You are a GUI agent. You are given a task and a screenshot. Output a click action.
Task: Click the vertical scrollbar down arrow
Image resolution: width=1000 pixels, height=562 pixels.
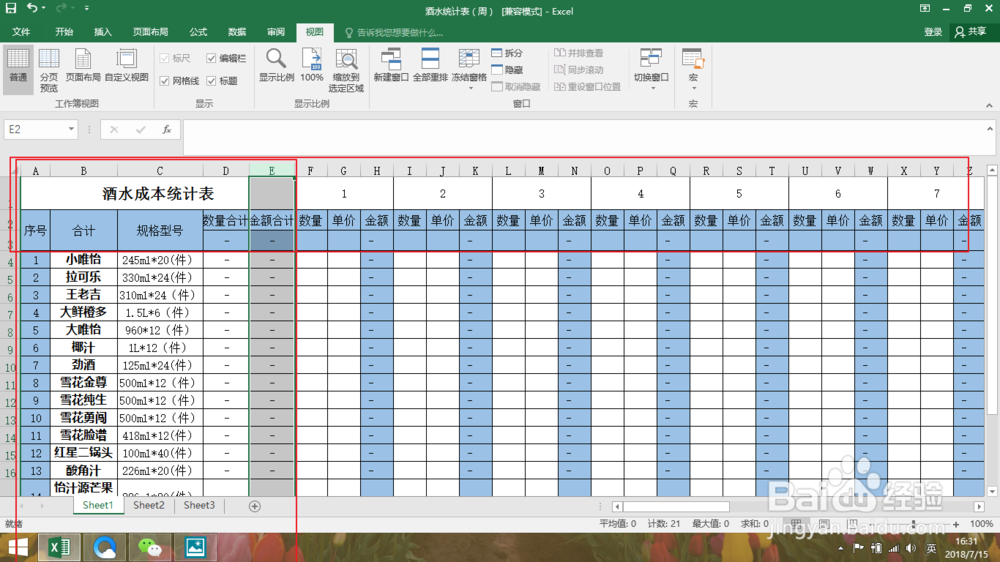tap(992, 491)
